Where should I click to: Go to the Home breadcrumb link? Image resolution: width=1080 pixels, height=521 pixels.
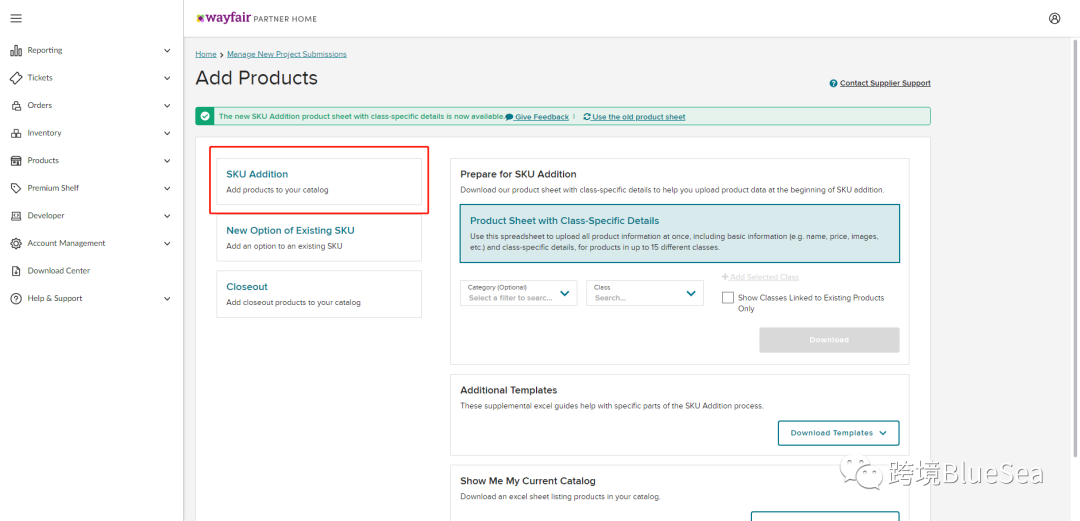(206, 54)
